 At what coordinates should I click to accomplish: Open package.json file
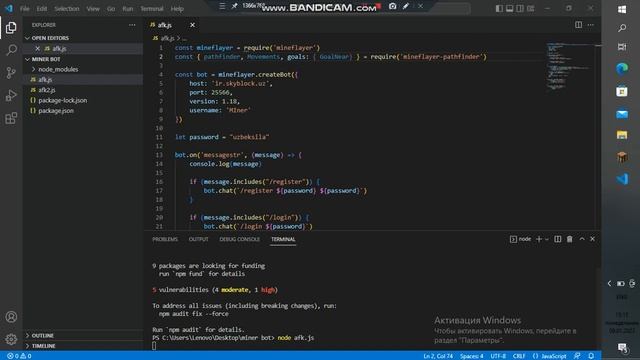[x=83, y=111]
